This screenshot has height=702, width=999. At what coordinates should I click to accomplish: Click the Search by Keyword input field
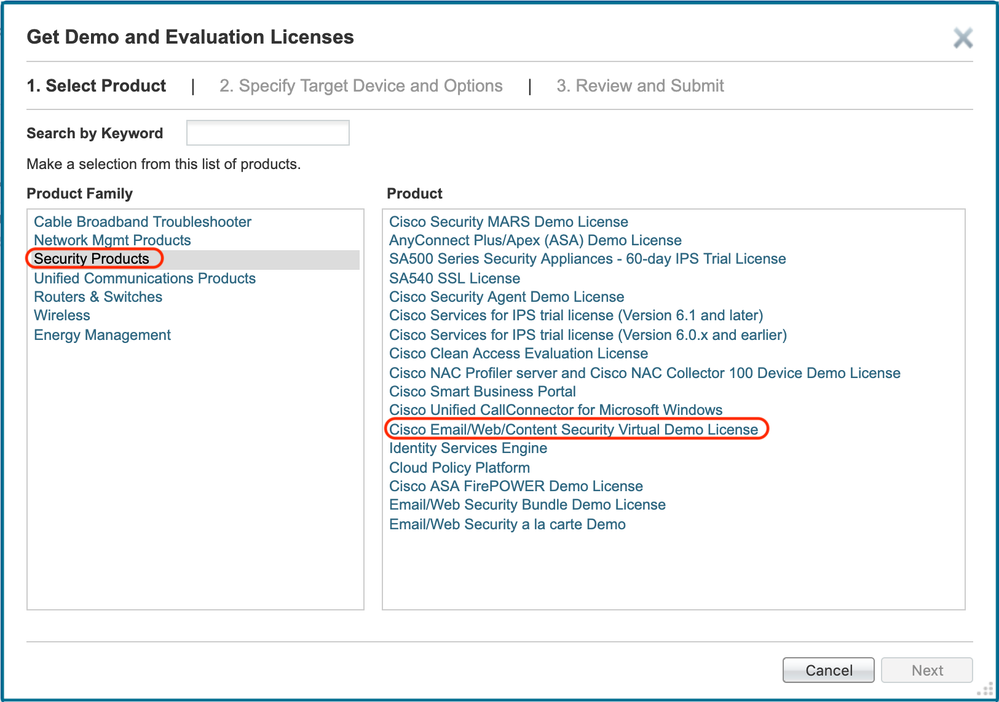[268, 133]
